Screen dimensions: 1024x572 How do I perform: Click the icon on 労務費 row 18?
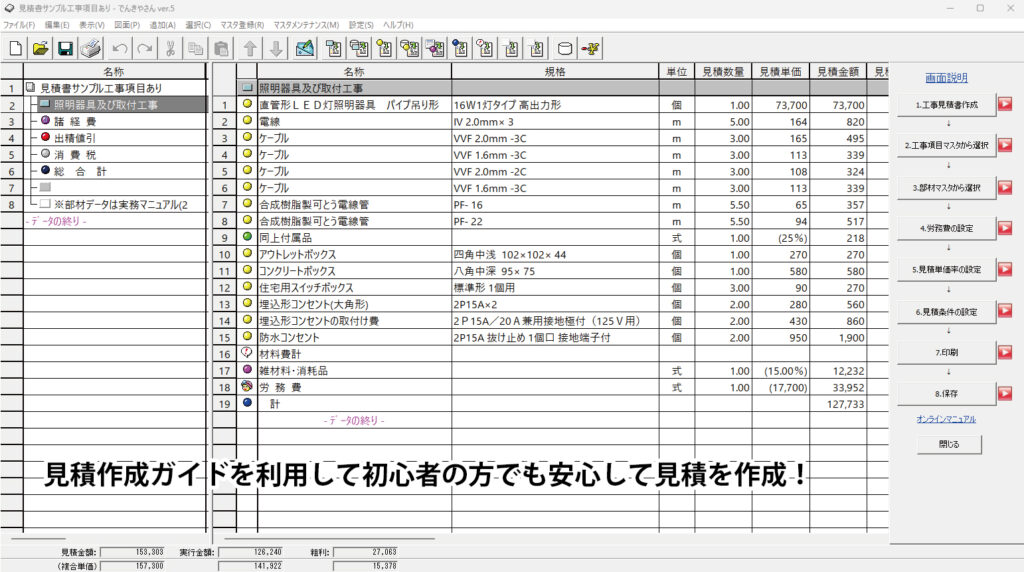point(247,387)
